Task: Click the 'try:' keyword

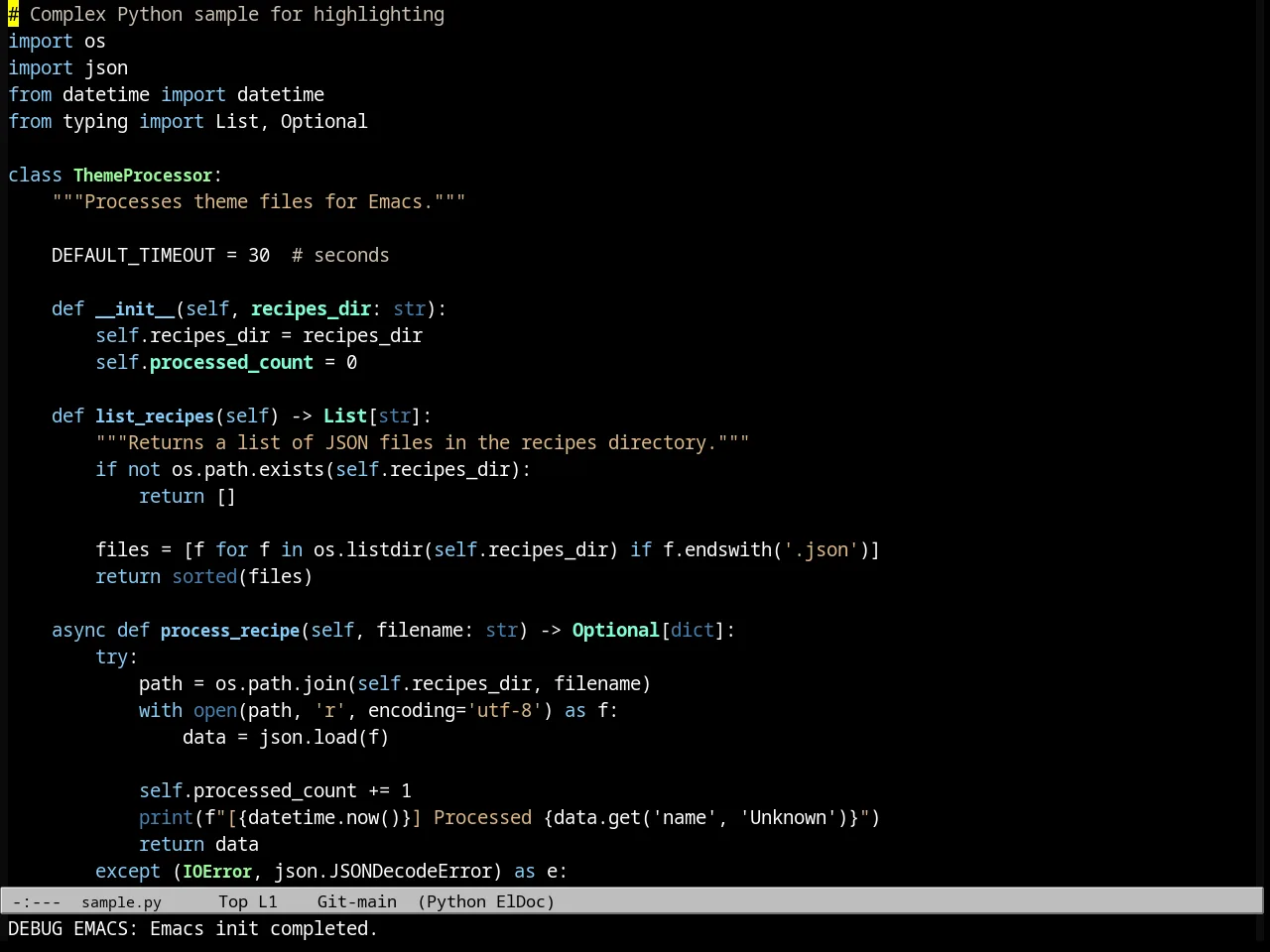Action: pos(117,656)
